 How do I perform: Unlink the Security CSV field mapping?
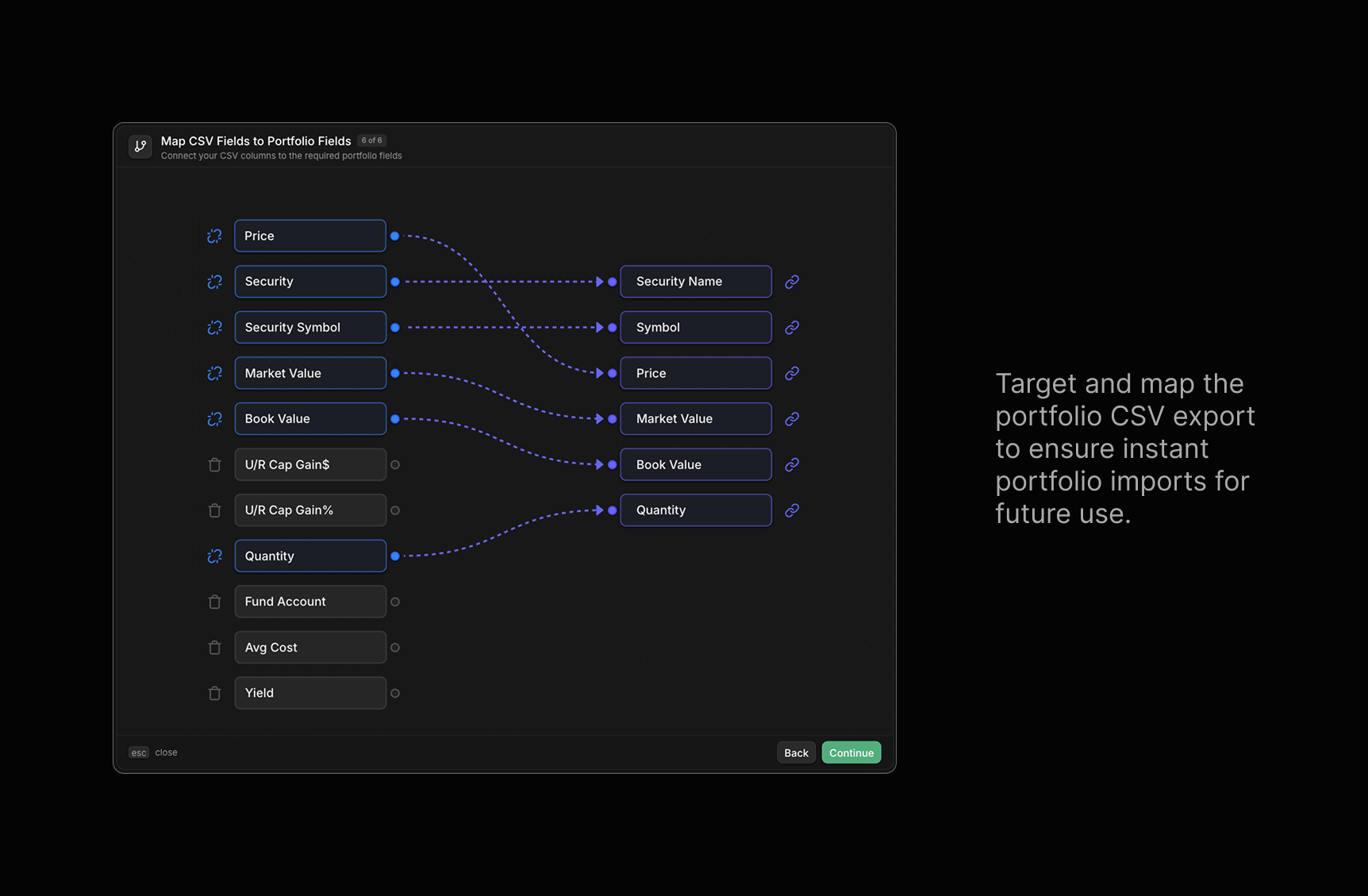(214, 282)
